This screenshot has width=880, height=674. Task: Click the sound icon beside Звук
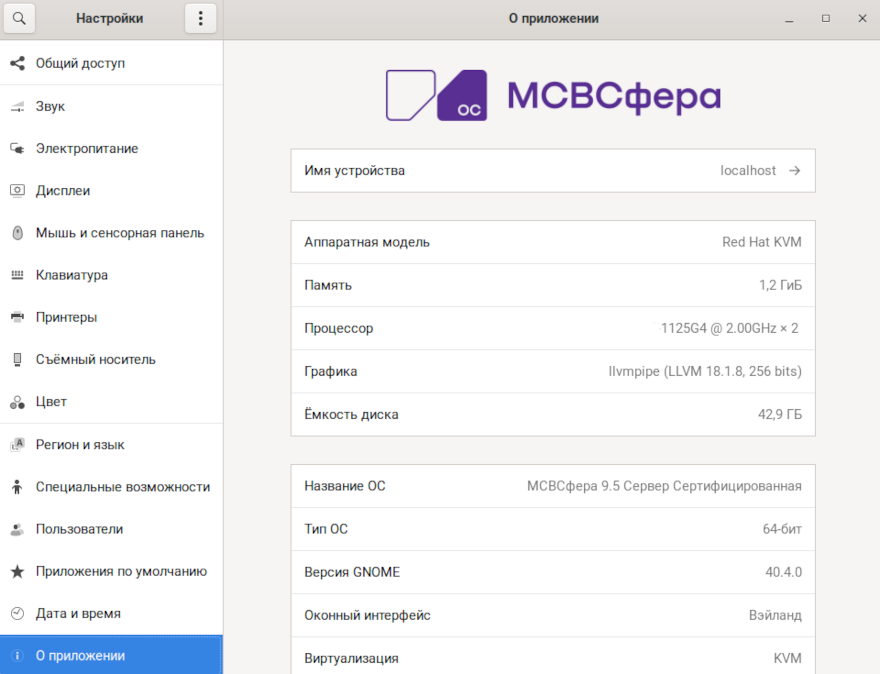pos(17,106)
